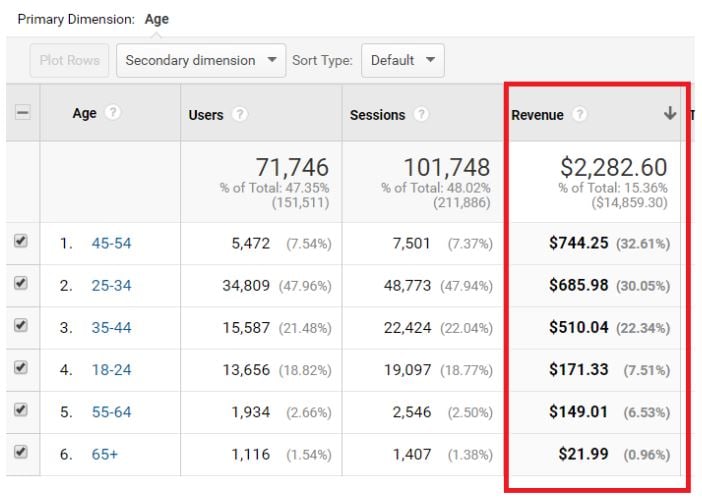Click revenue cell $171.33
Screen dimensions: 702x503
point(578,370)
